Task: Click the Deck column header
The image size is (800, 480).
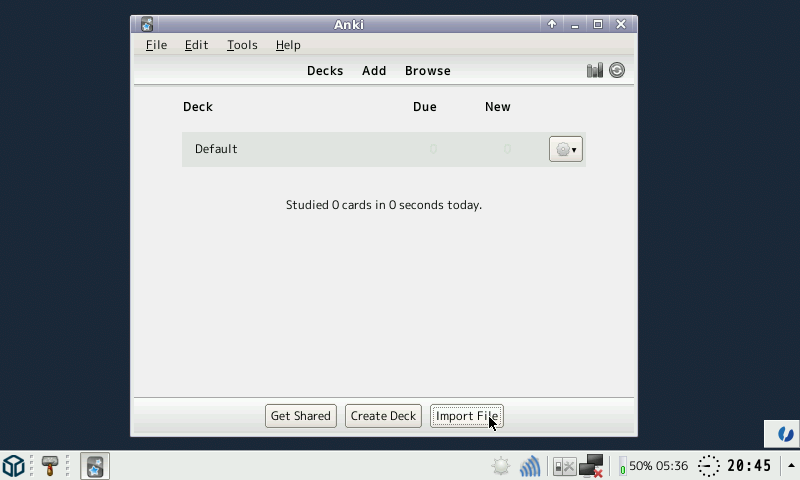Action: click(x=198, y=107)
